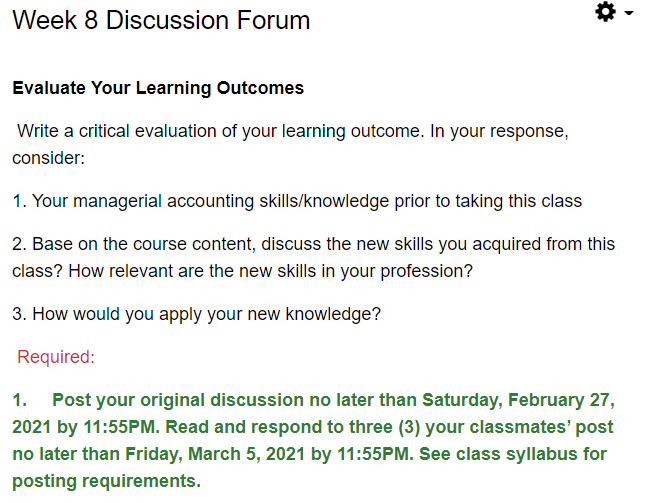The image size is (645, 503).
Task: Click the green number '1.' list marker
Action: pyautogui.click(x=20, y=400)
